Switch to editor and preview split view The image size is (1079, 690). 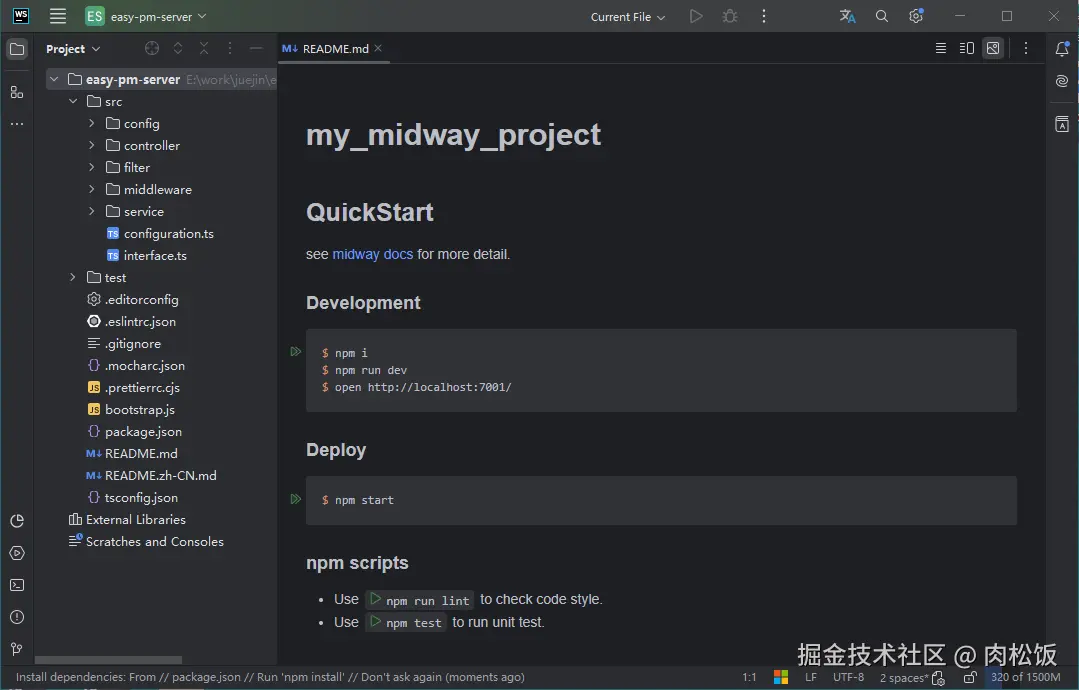point(967,48)
